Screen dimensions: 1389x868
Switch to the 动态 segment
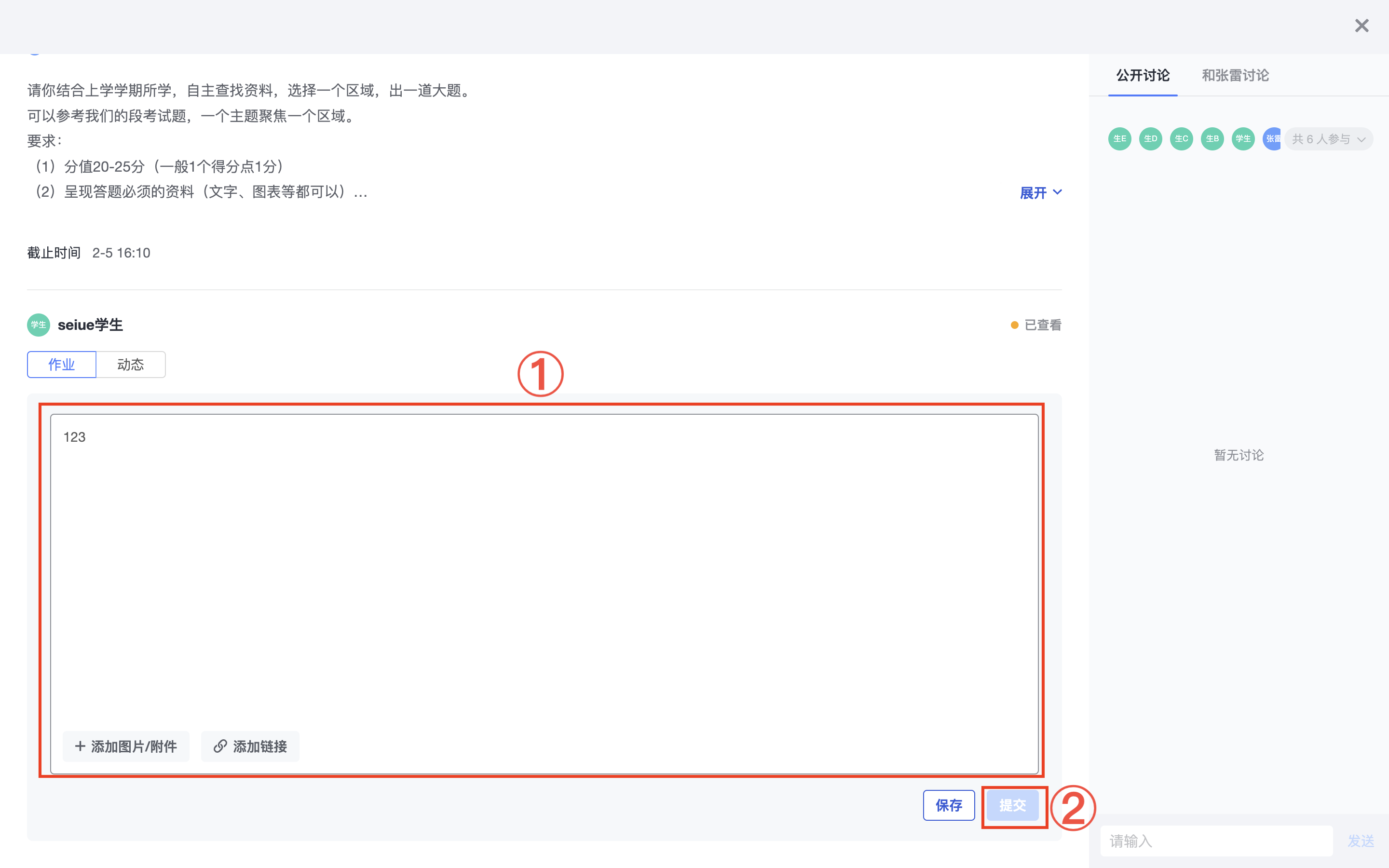point(130,365)
